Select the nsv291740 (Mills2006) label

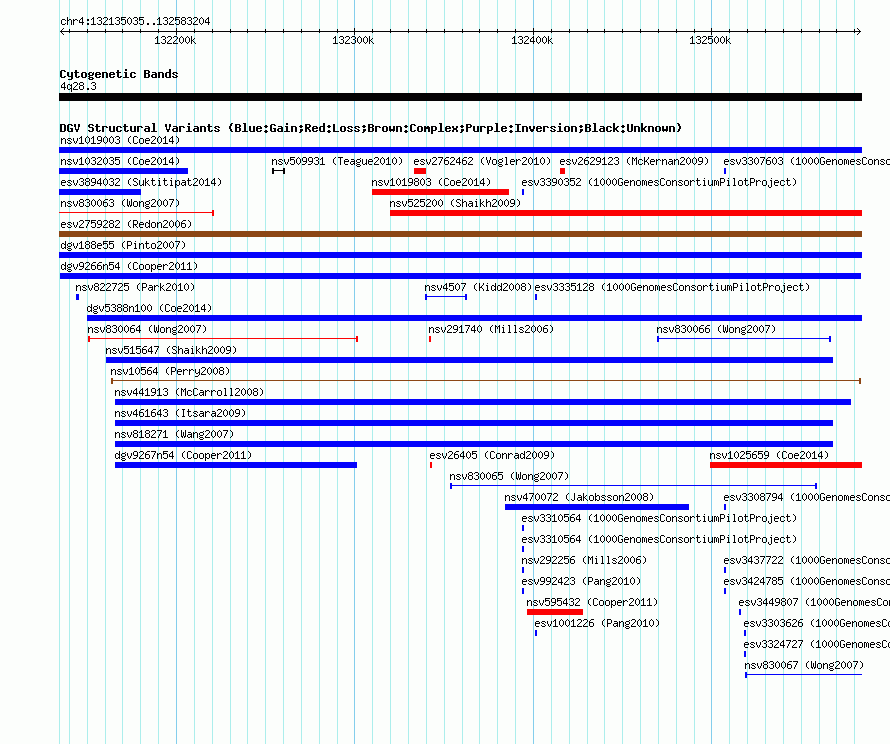click(491, 329)
